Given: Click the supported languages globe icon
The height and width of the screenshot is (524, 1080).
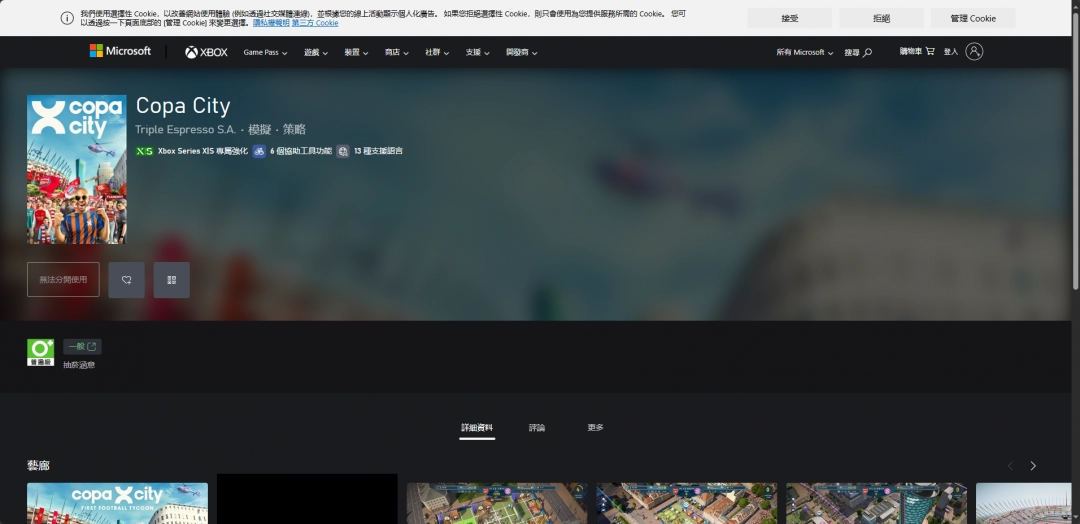Looking at the screenshot, I should (343, 151).
